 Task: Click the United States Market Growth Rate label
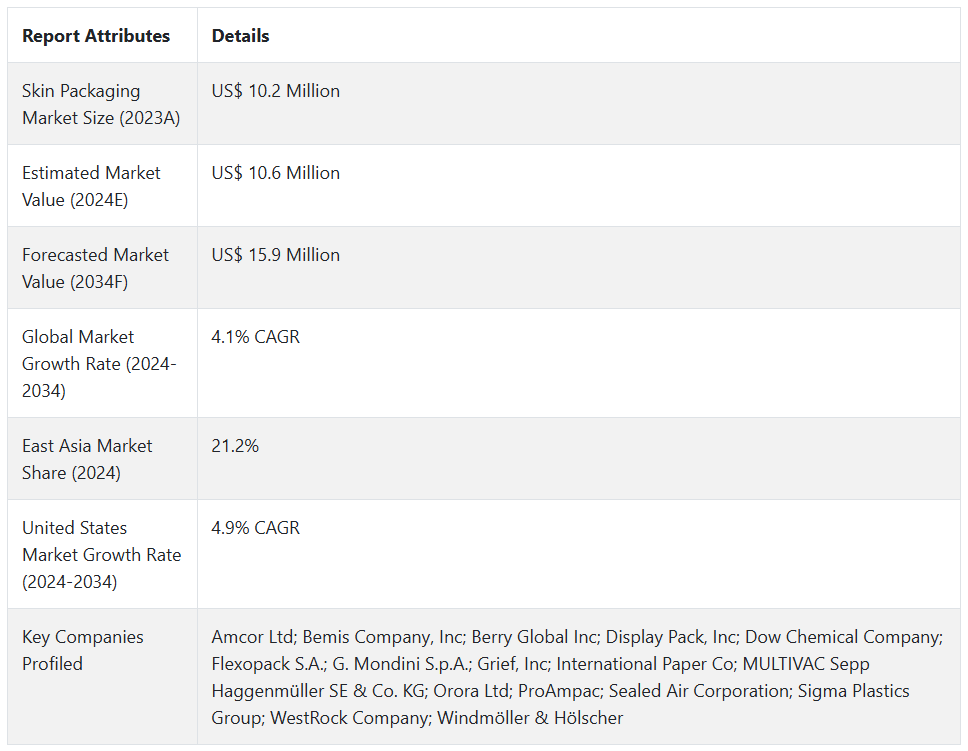pyautogui.click(x=101, y=554)
